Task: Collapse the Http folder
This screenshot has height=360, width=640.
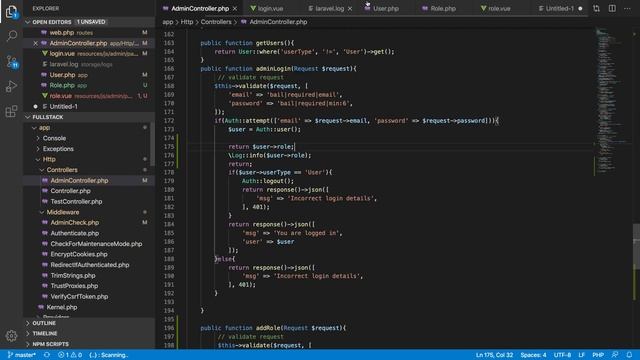Action: [x=49, y=160]
